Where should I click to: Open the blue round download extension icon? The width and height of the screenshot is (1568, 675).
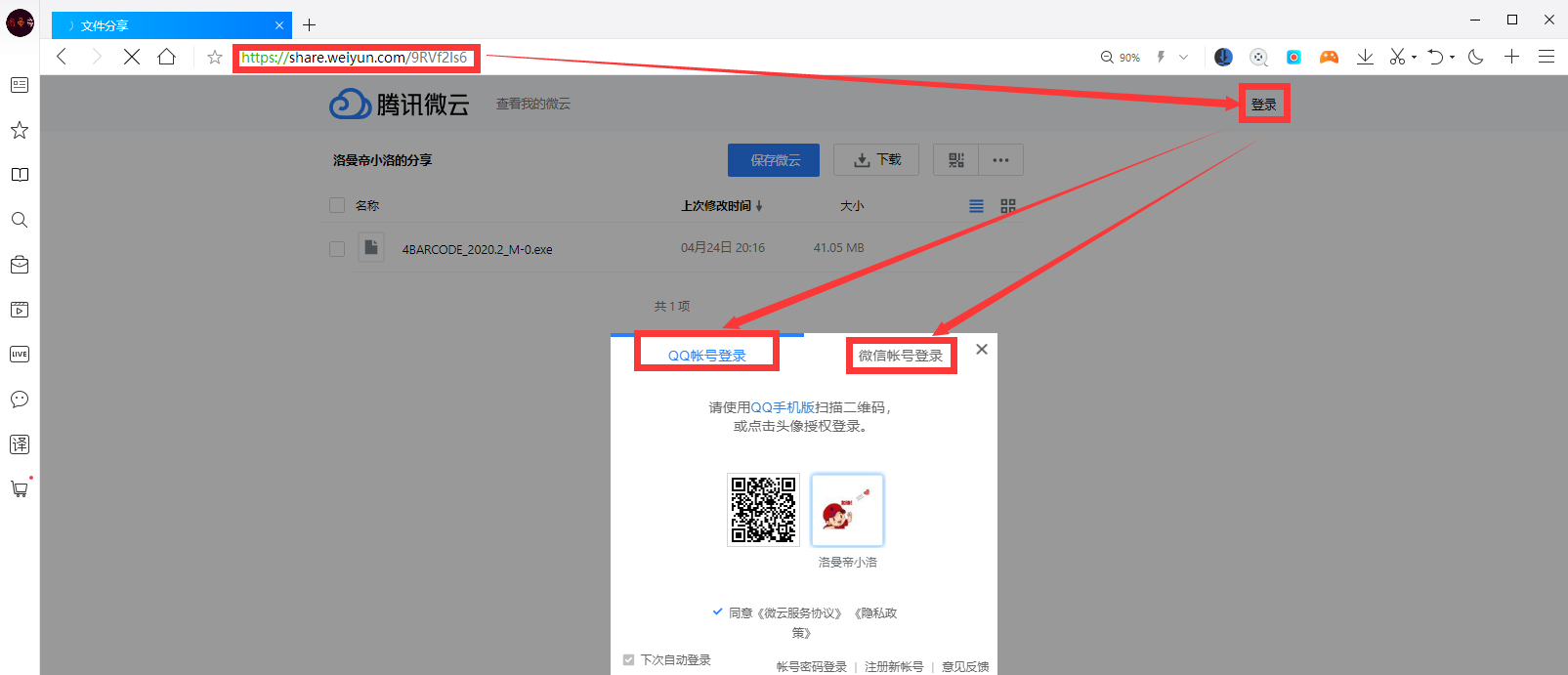pyautogui.click(x=1223, y=58)
